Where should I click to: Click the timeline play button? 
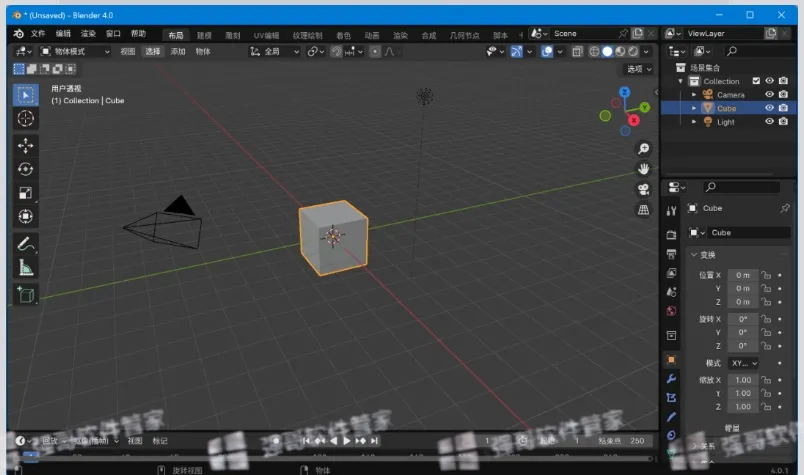[x=347, y=440]
